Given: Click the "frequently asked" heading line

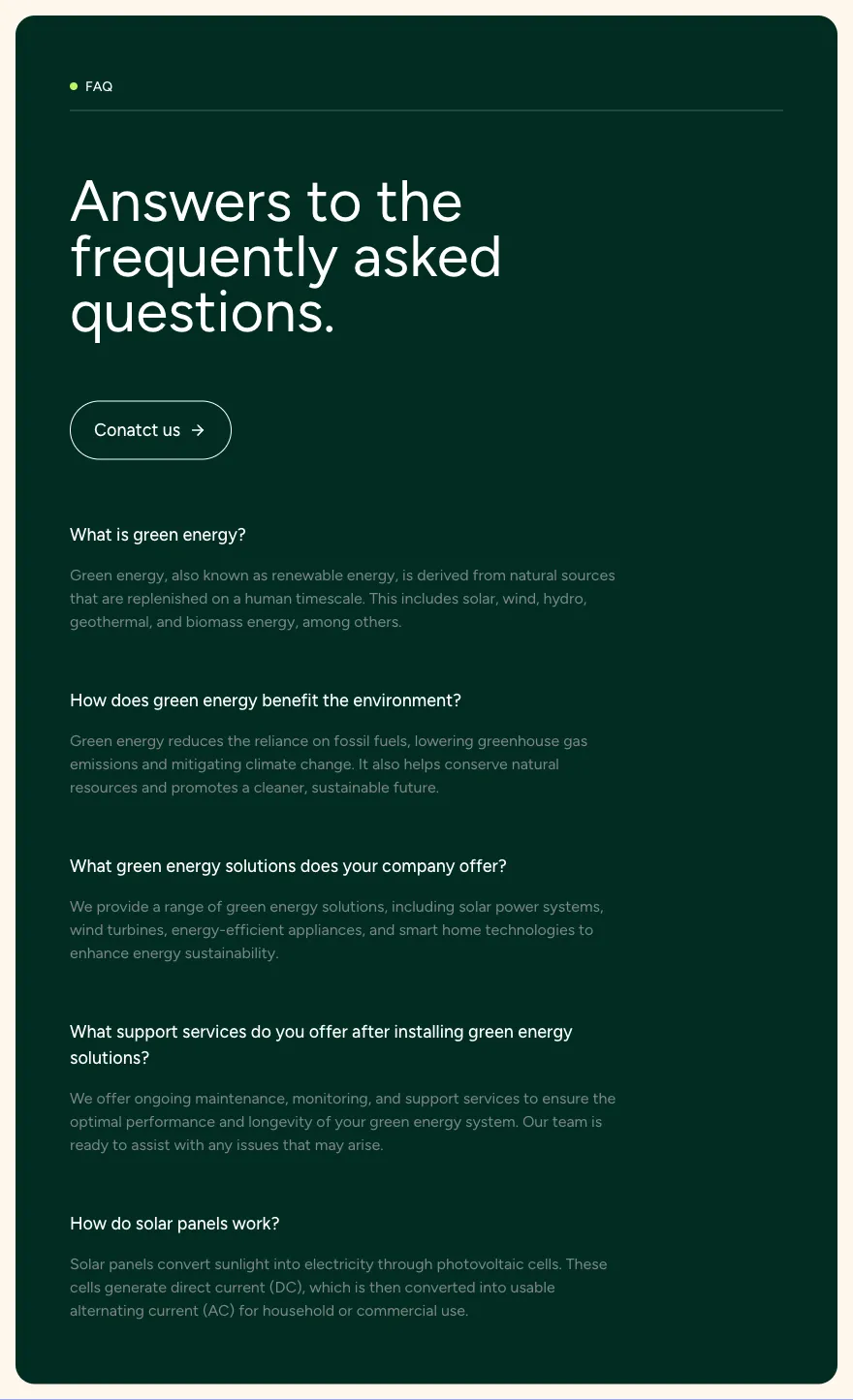Looking at the screenshot, I should pos(286,258).
